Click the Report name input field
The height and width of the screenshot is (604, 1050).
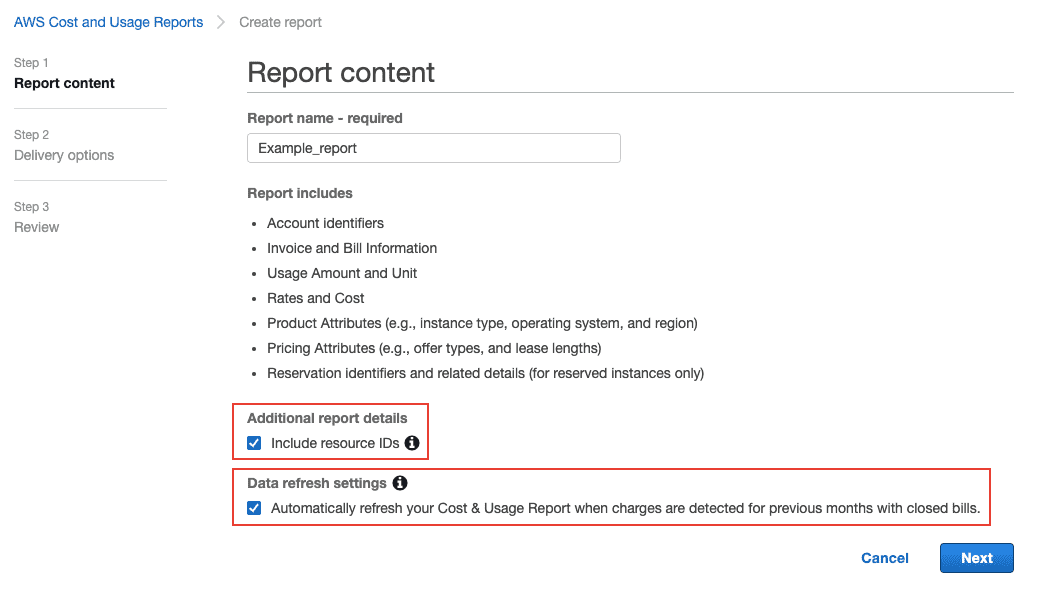433,148
